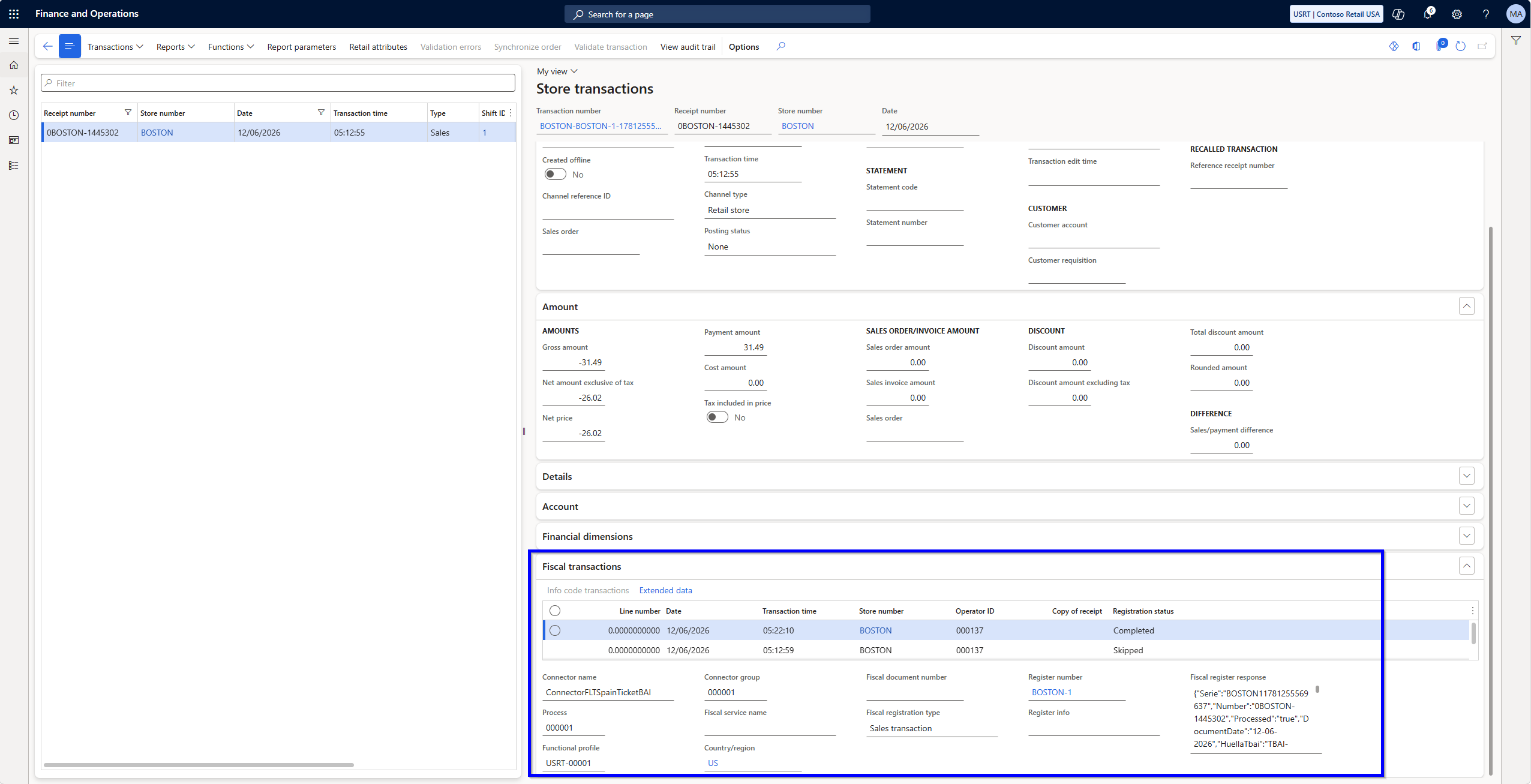The image size is (1531, 784).
Task: Open the Reports dropdown menu
Action: [x=175, y=47]
